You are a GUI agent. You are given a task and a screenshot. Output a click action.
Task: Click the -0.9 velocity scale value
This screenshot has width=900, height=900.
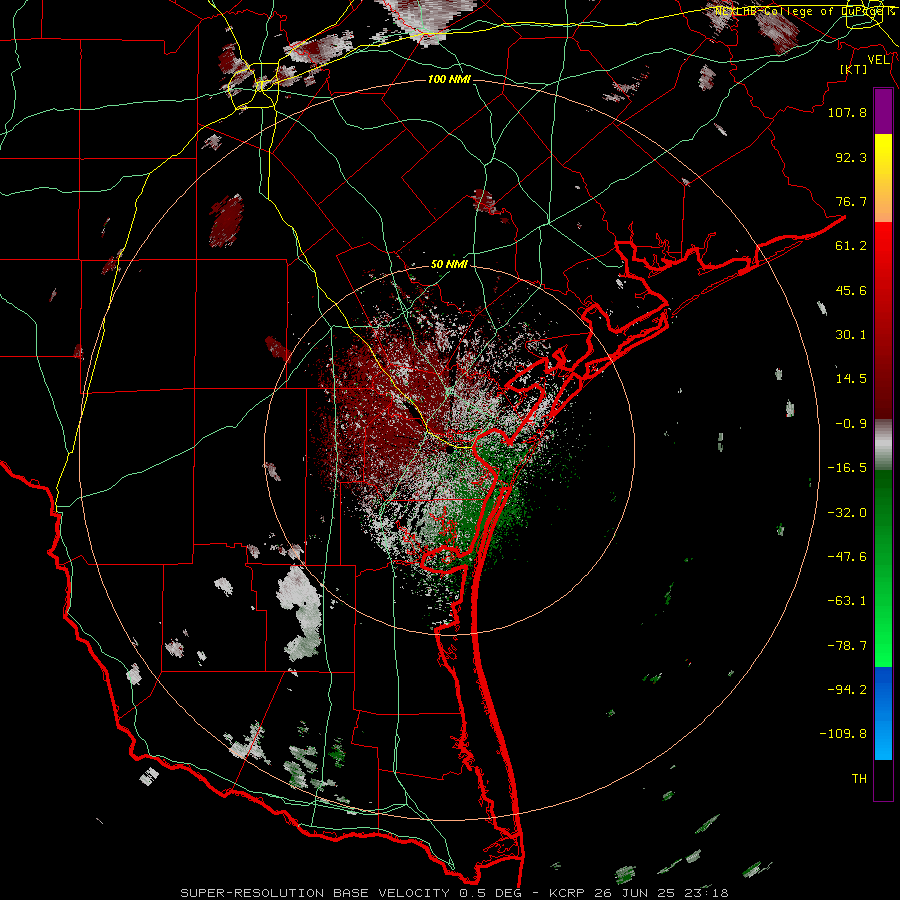click(851, 424)
